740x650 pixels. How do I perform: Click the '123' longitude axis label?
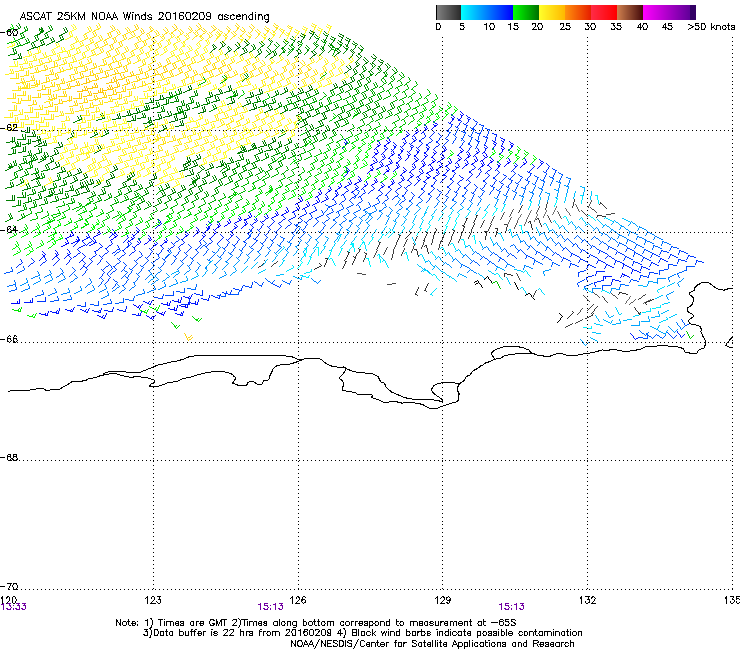pyautogui.click(x=153, y=600)
